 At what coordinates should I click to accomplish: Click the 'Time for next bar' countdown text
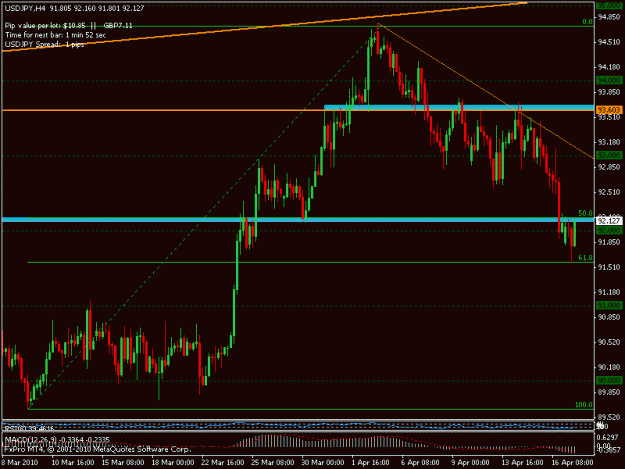click(55, 35)
